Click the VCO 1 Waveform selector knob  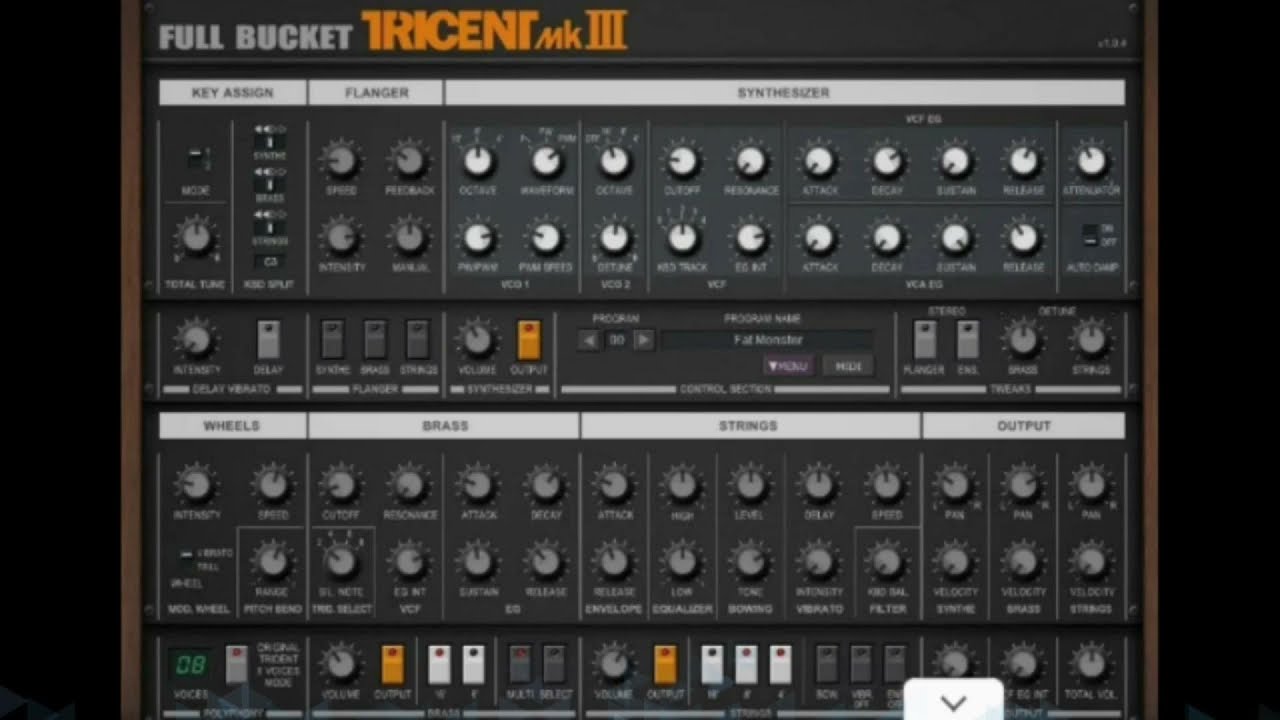point(546,161)
